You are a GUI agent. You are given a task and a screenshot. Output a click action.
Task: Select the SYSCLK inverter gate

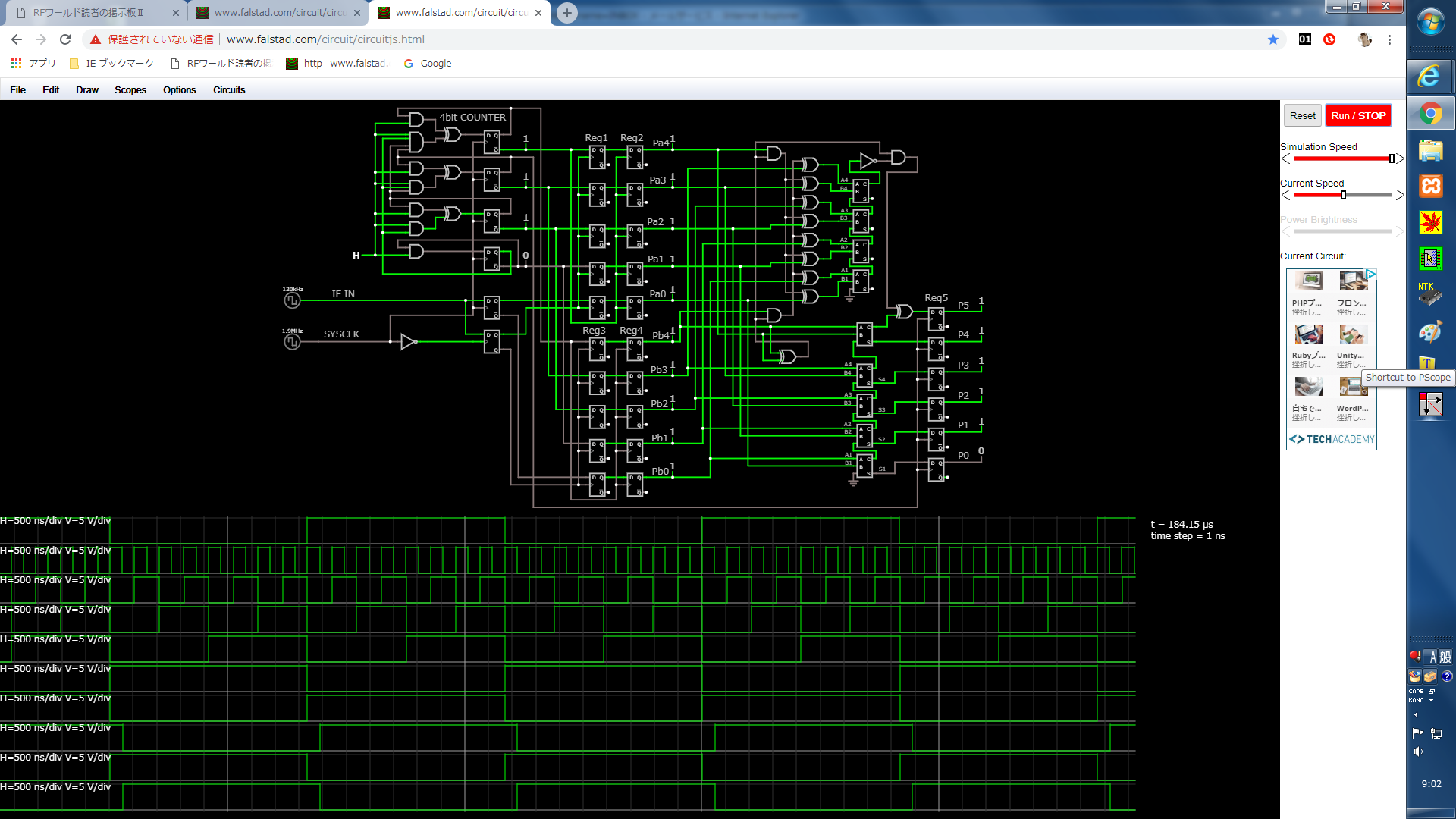(409, 341)
